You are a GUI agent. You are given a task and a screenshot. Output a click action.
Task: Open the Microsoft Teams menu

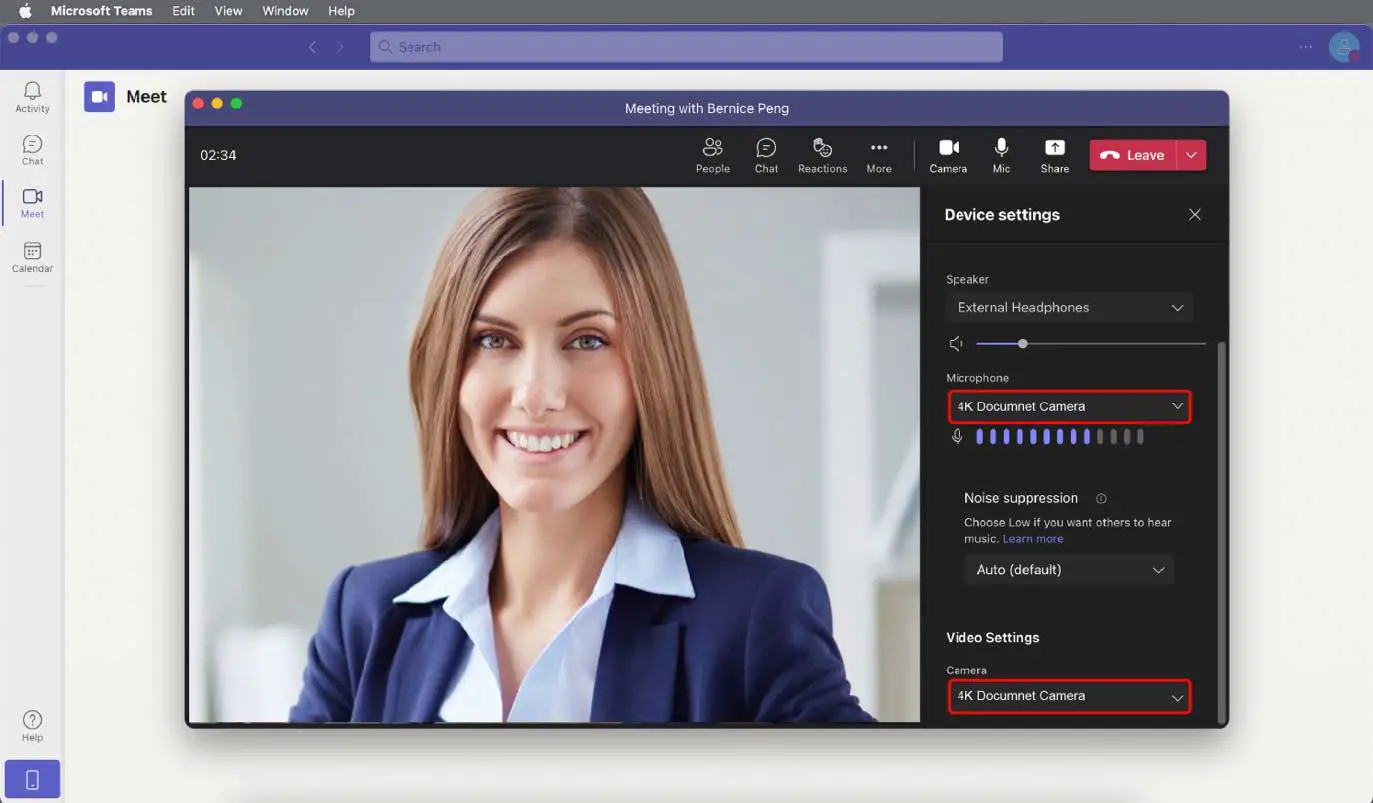[102, 11]
